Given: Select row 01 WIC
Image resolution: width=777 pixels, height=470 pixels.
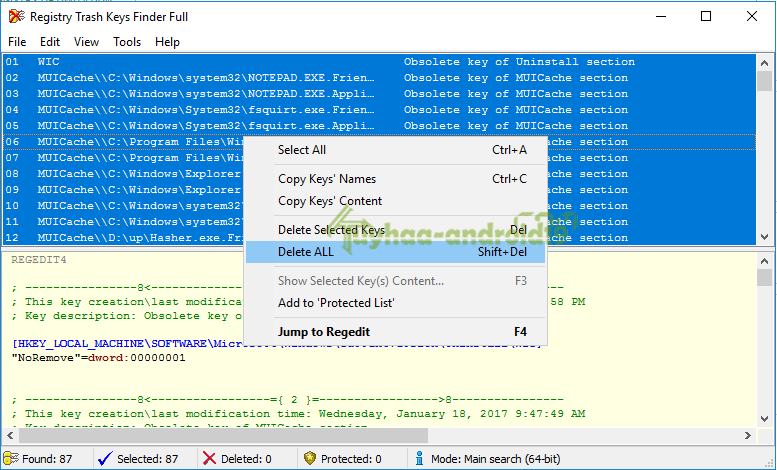Looking at the screenshot, I should pos(380,62).
